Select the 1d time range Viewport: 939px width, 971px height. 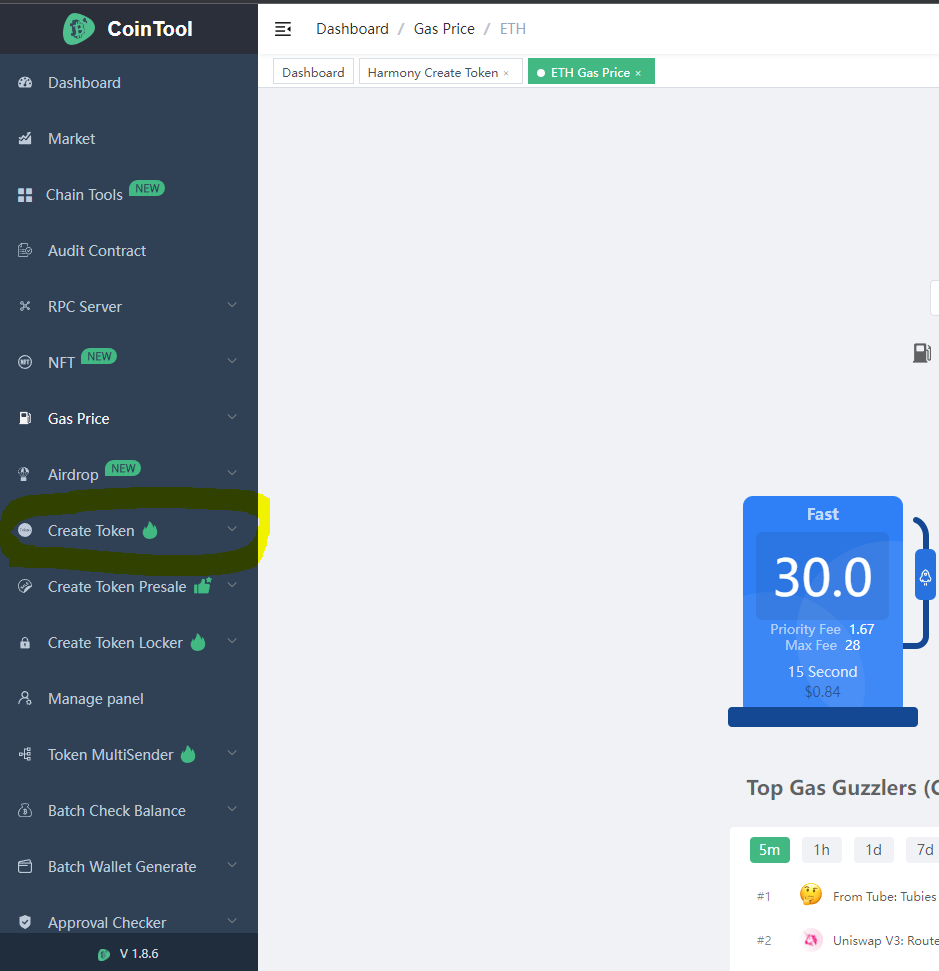click(x=873, y=850)
